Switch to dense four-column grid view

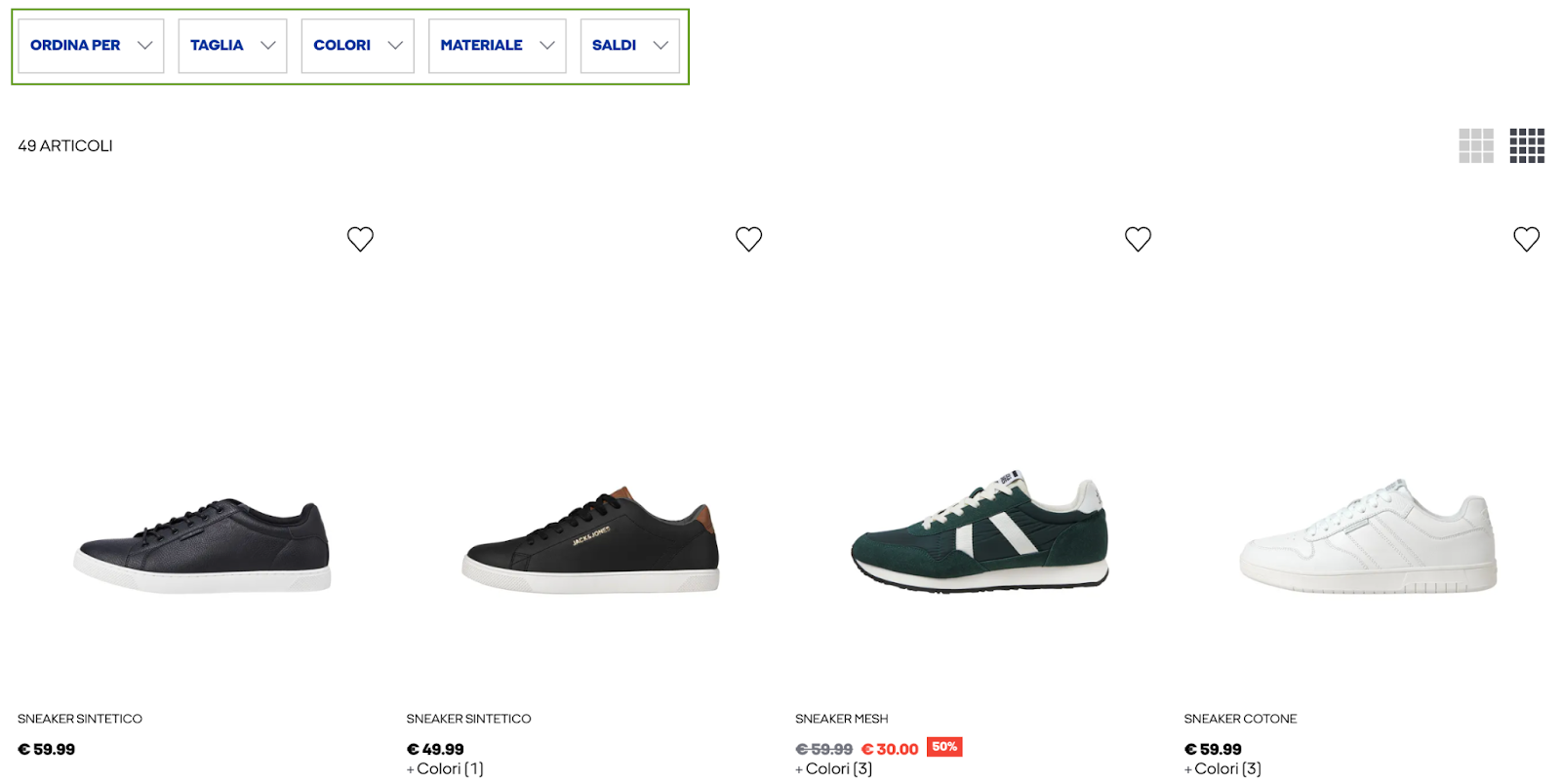[1527, 145]
